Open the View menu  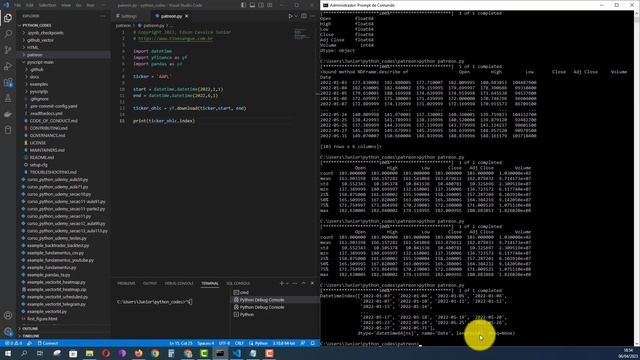coord(66,5)
